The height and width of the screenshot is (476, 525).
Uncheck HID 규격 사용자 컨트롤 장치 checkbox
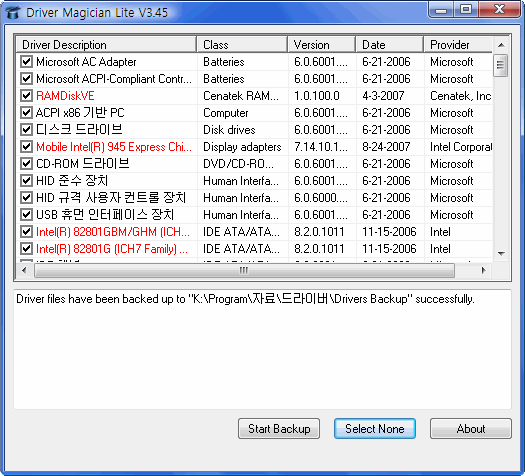pos(26,198)
